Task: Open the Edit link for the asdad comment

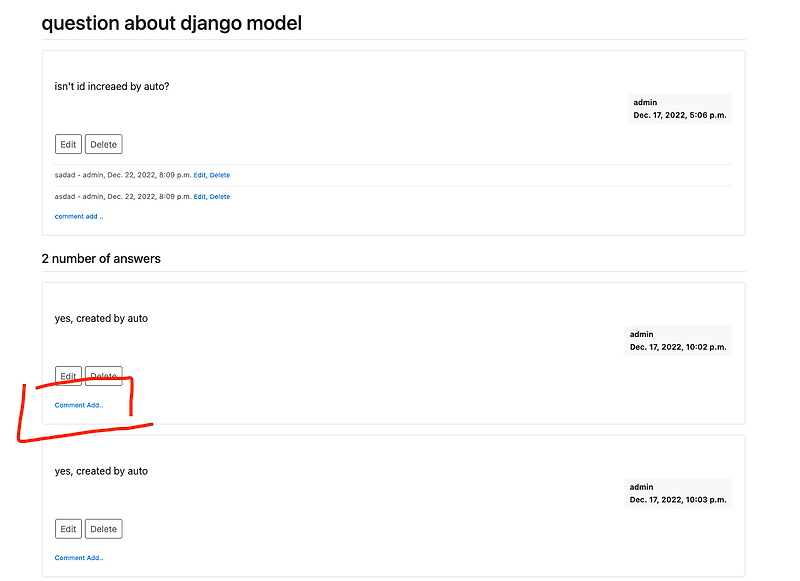Action: (x=199, y=196)
